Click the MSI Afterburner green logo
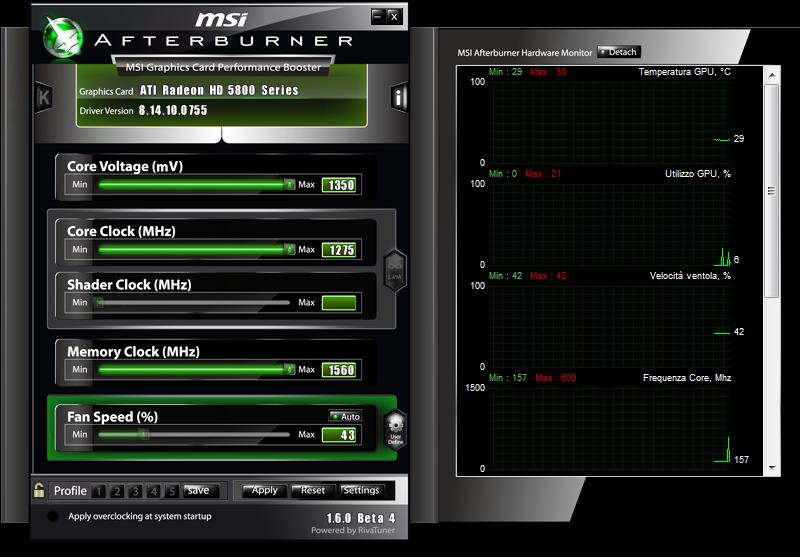The image size is (800, 557). (x=63, y=37)
